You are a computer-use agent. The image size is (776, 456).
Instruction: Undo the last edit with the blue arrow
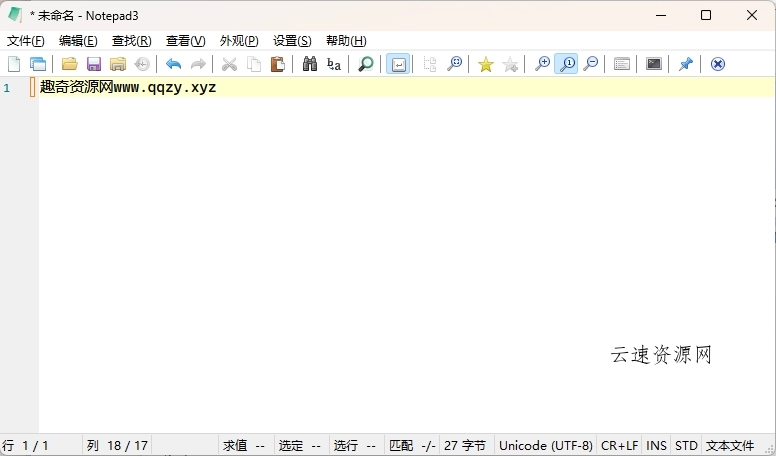(173, 64)
